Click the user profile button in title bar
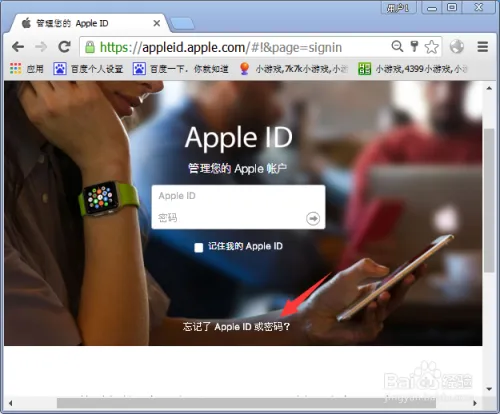Screen dimensions: 500x414 click(x=398, y=8)
